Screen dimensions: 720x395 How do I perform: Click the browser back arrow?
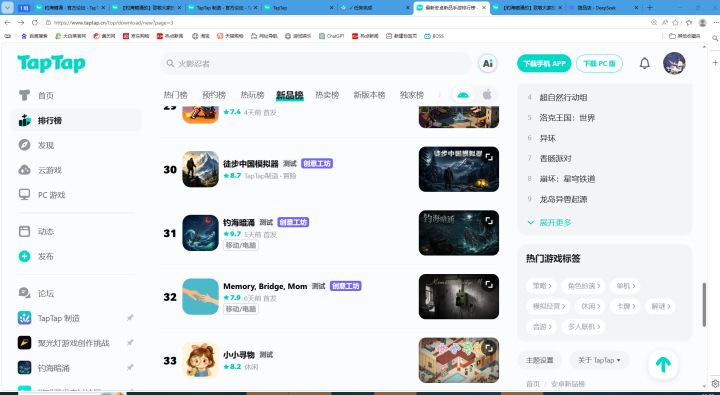click(7, 23)
